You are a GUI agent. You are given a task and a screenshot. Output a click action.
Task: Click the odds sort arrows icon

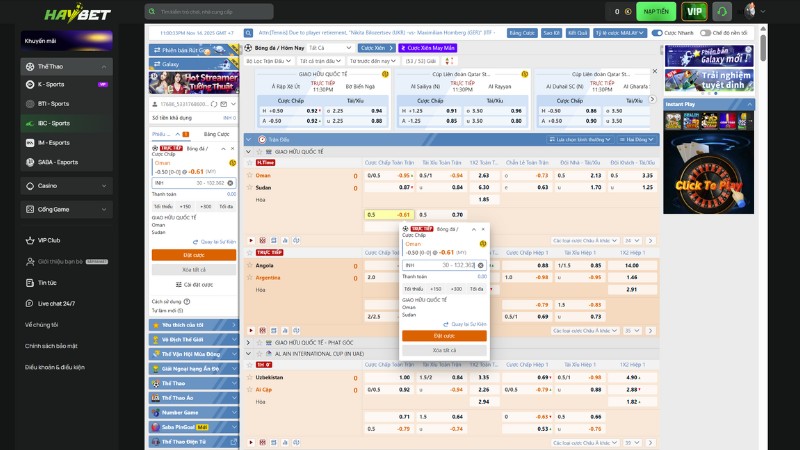click(449, 61)
